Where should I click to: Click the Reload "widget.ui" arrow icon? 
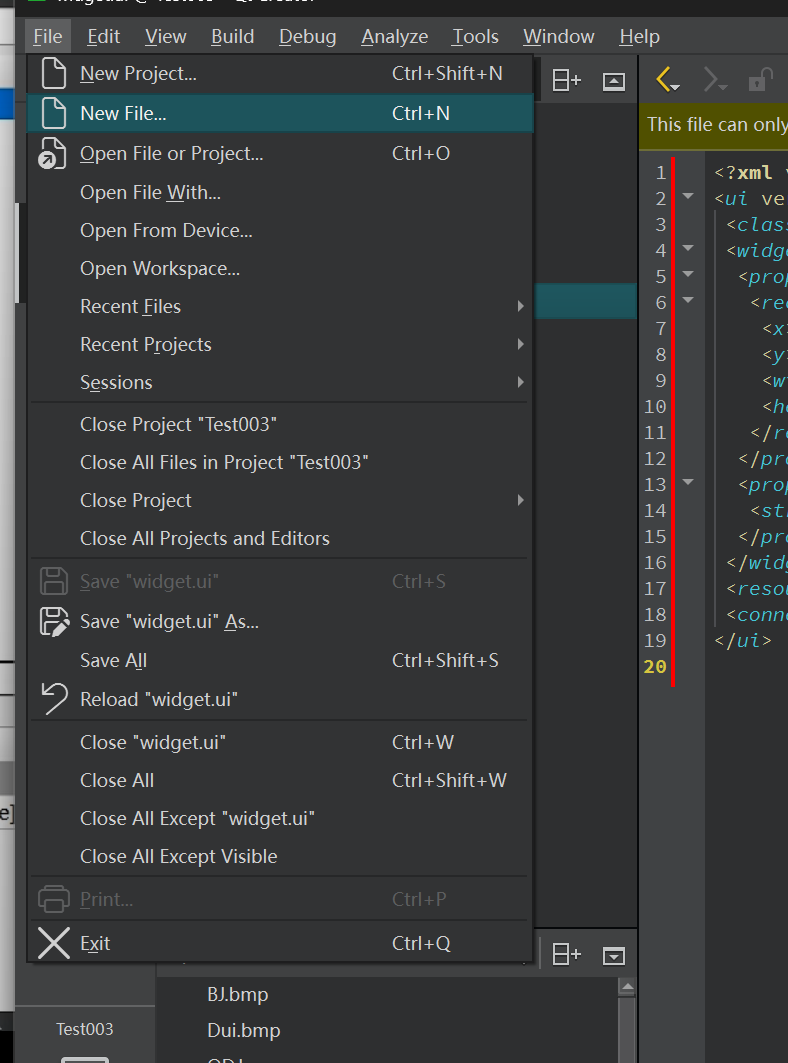coord(53,699)
